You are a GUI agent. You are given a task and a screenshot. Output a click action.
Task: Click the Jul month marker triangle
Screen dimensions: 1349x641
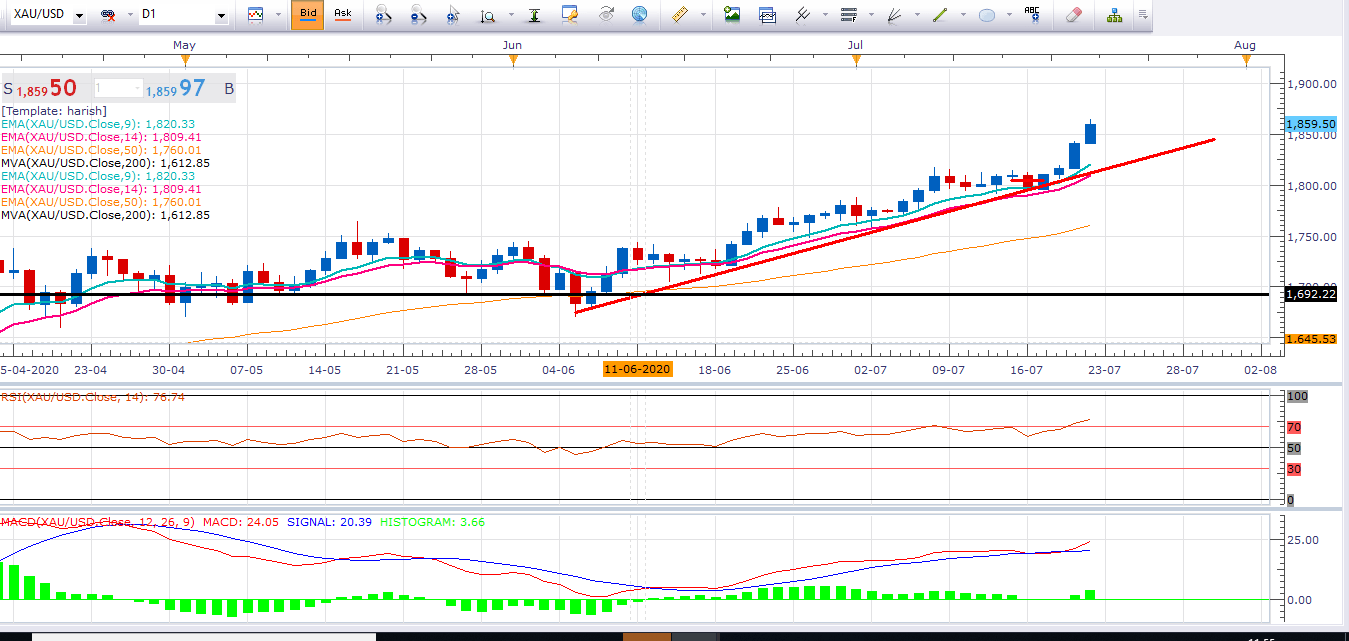coord(856,60)
